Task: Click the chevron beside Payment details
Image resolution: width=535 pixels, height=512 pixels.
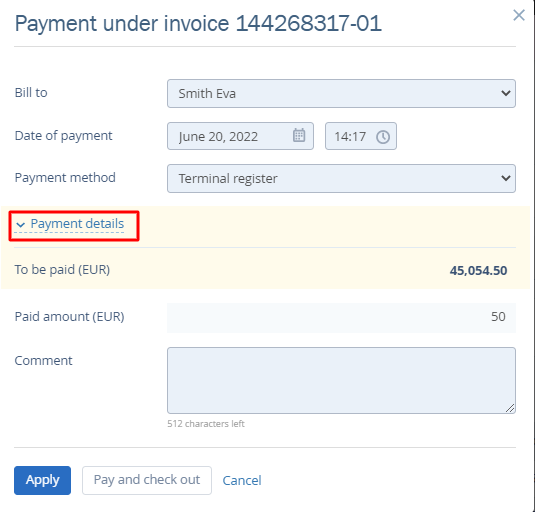Action: pos(20,225)
